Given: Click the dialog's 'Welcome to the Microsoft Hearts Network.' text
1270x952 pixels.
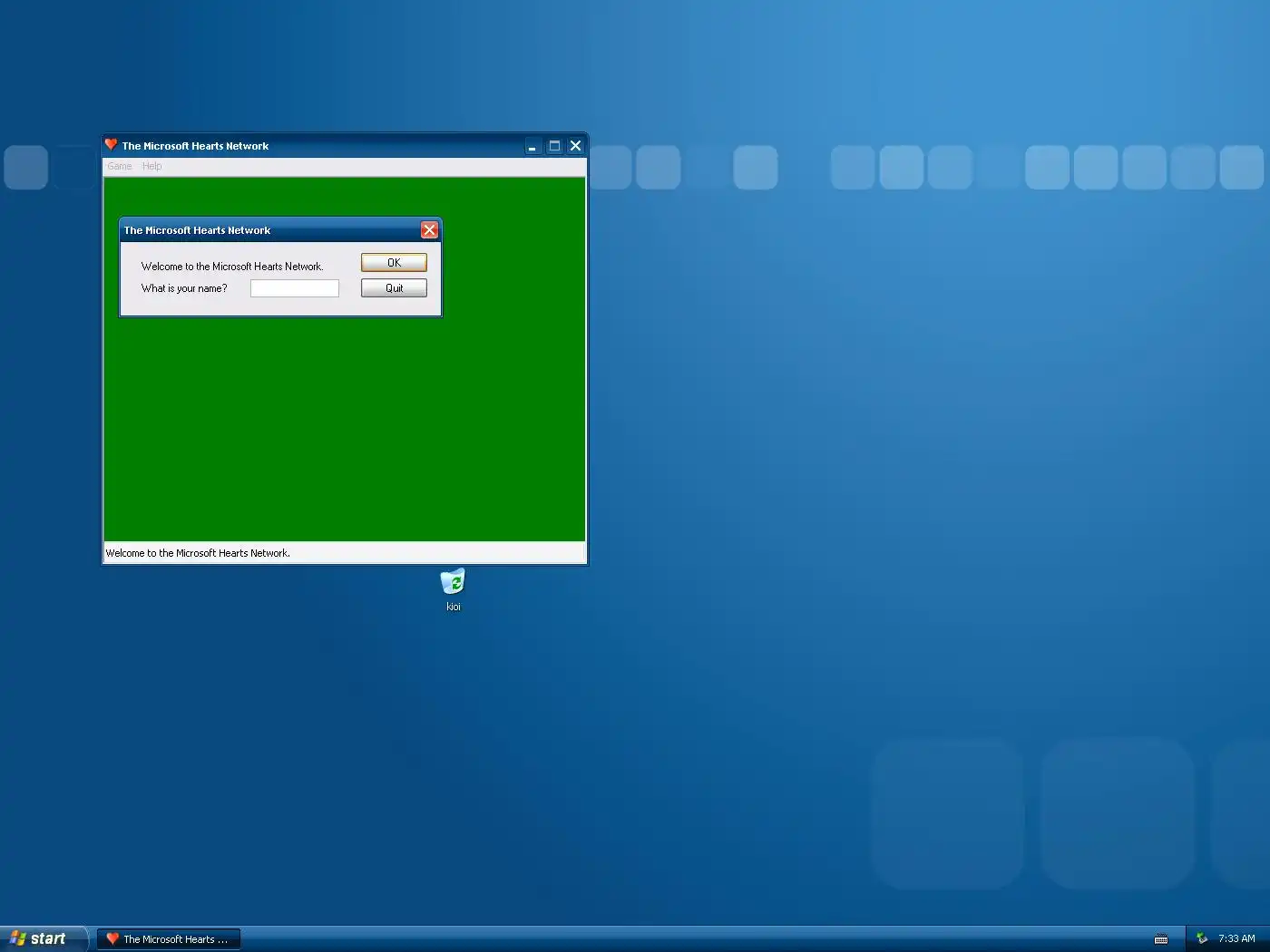Looking at the screenshot, I should click(232, 267).
